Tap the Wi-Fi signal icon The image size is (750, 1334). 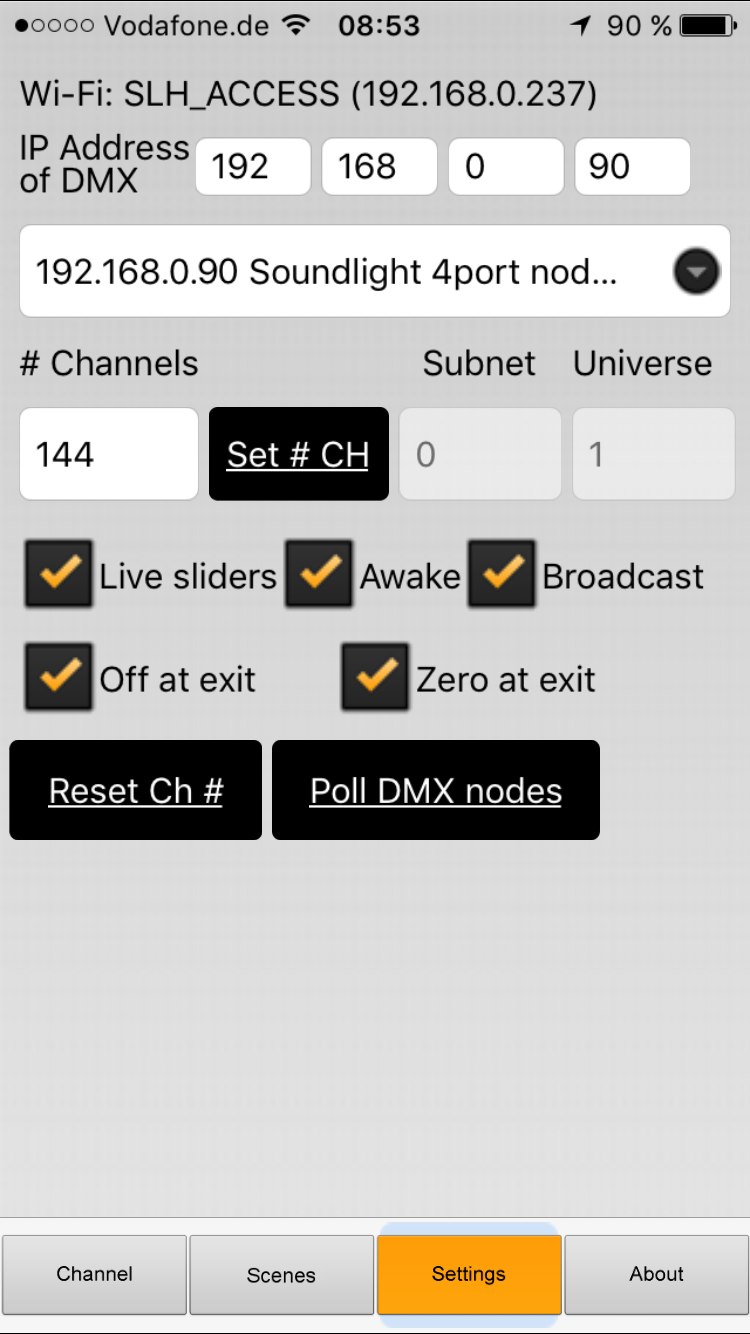[x=296, y=25]
